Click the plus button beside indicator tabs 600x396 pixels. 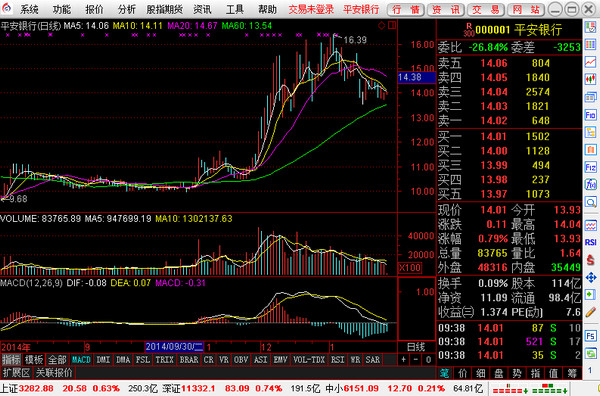(x=404, y=360)
